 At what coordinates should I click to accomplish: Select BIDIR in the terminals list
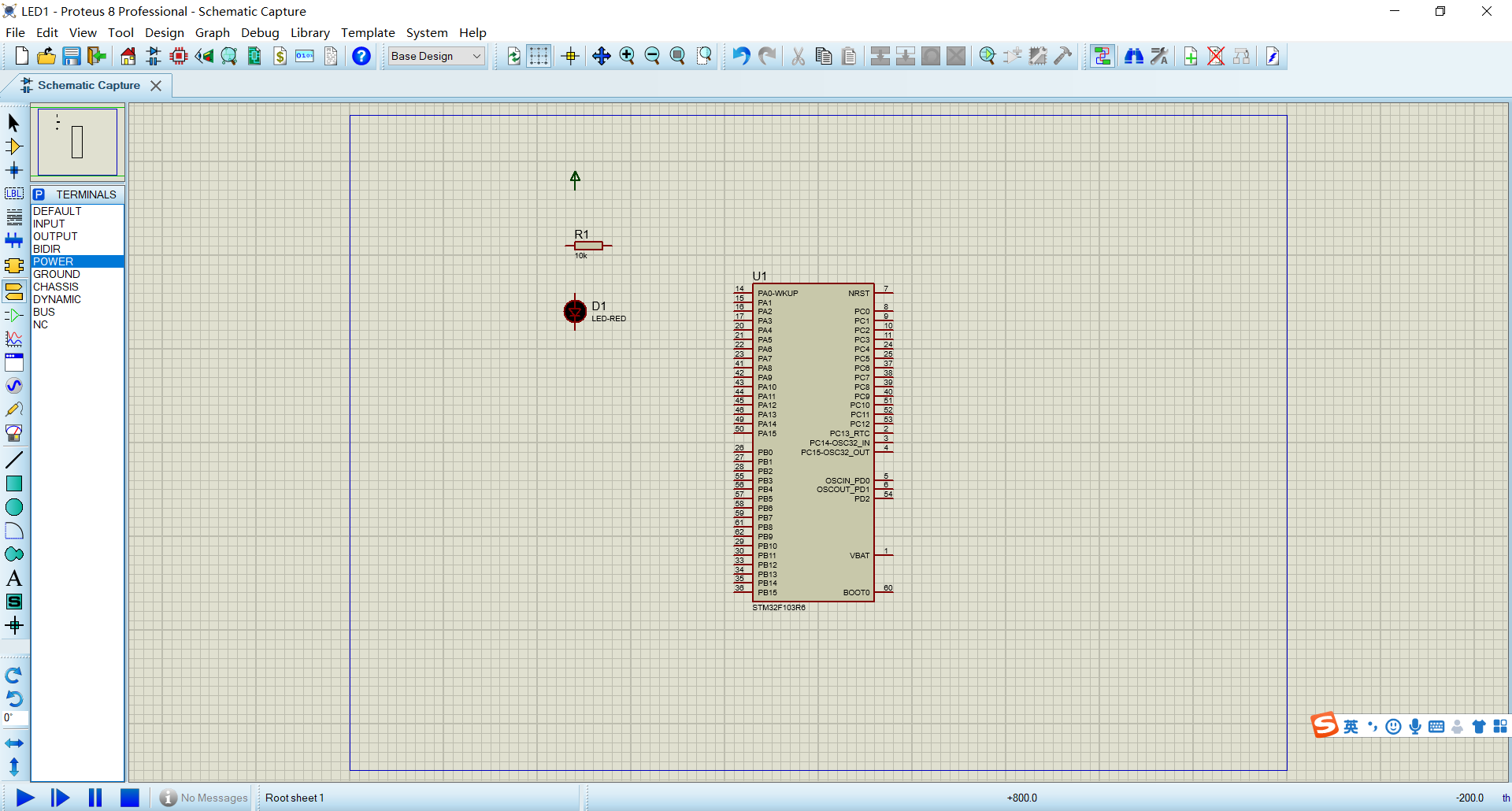point(77,249)
